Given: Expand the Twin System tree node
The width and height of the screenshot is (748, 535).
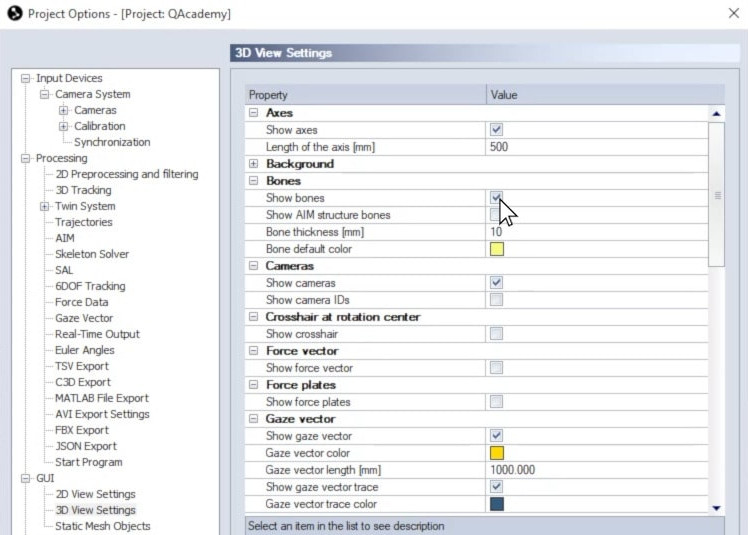Looking at the screenshot, I should tap(44, 206).
